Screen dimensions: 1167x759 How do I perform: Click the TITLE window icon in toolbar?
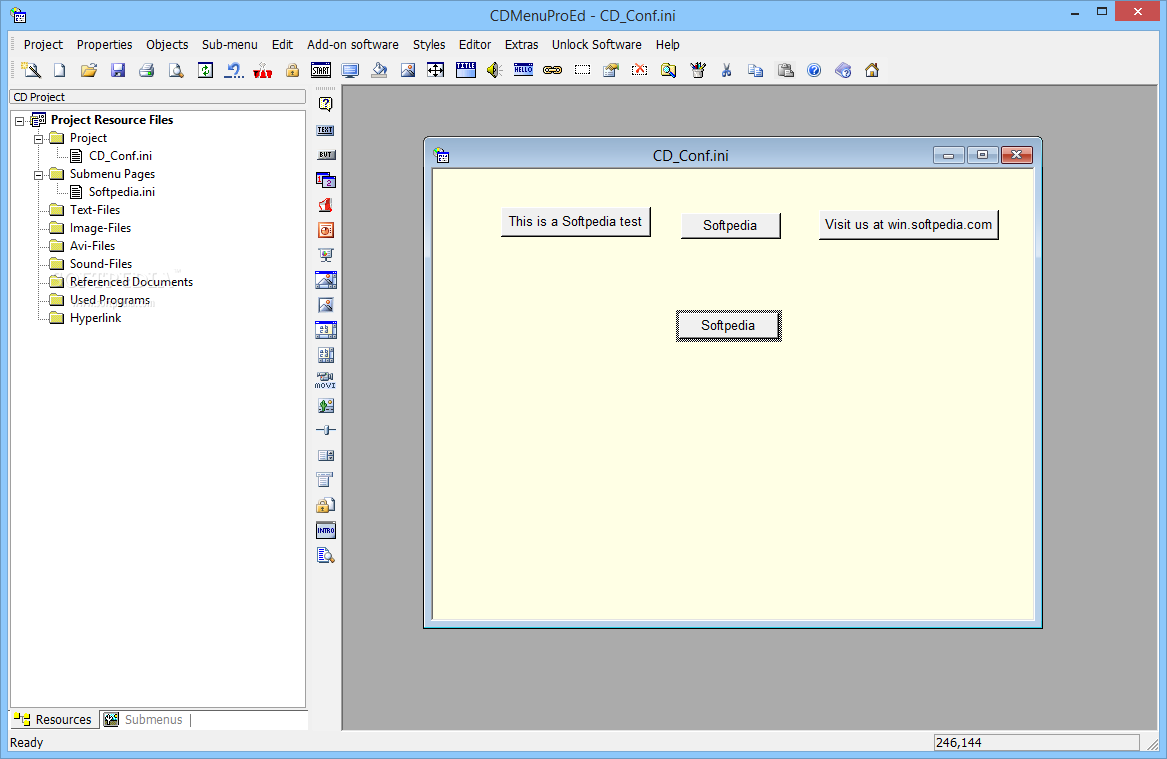pyautogui.click(x=466, y=70)
